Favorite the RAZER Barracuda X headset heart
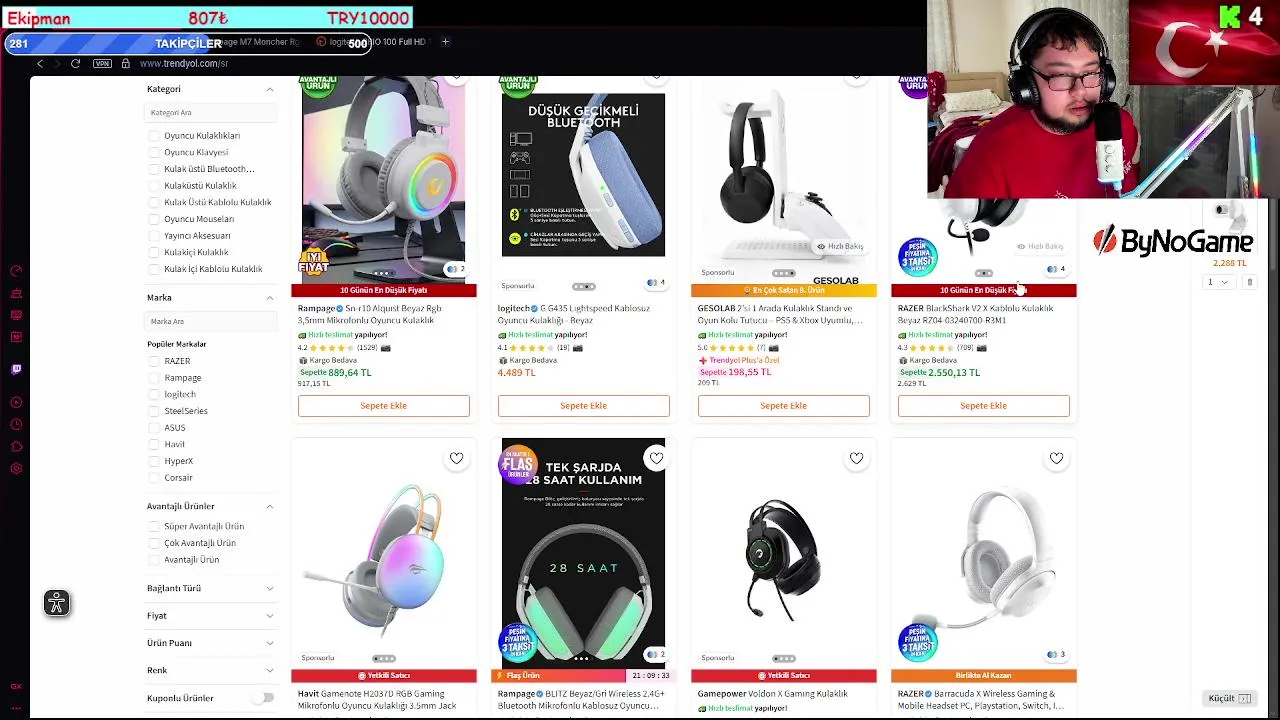The width and height of the screenshot is (1280, 720). (x=1056, y=458)
